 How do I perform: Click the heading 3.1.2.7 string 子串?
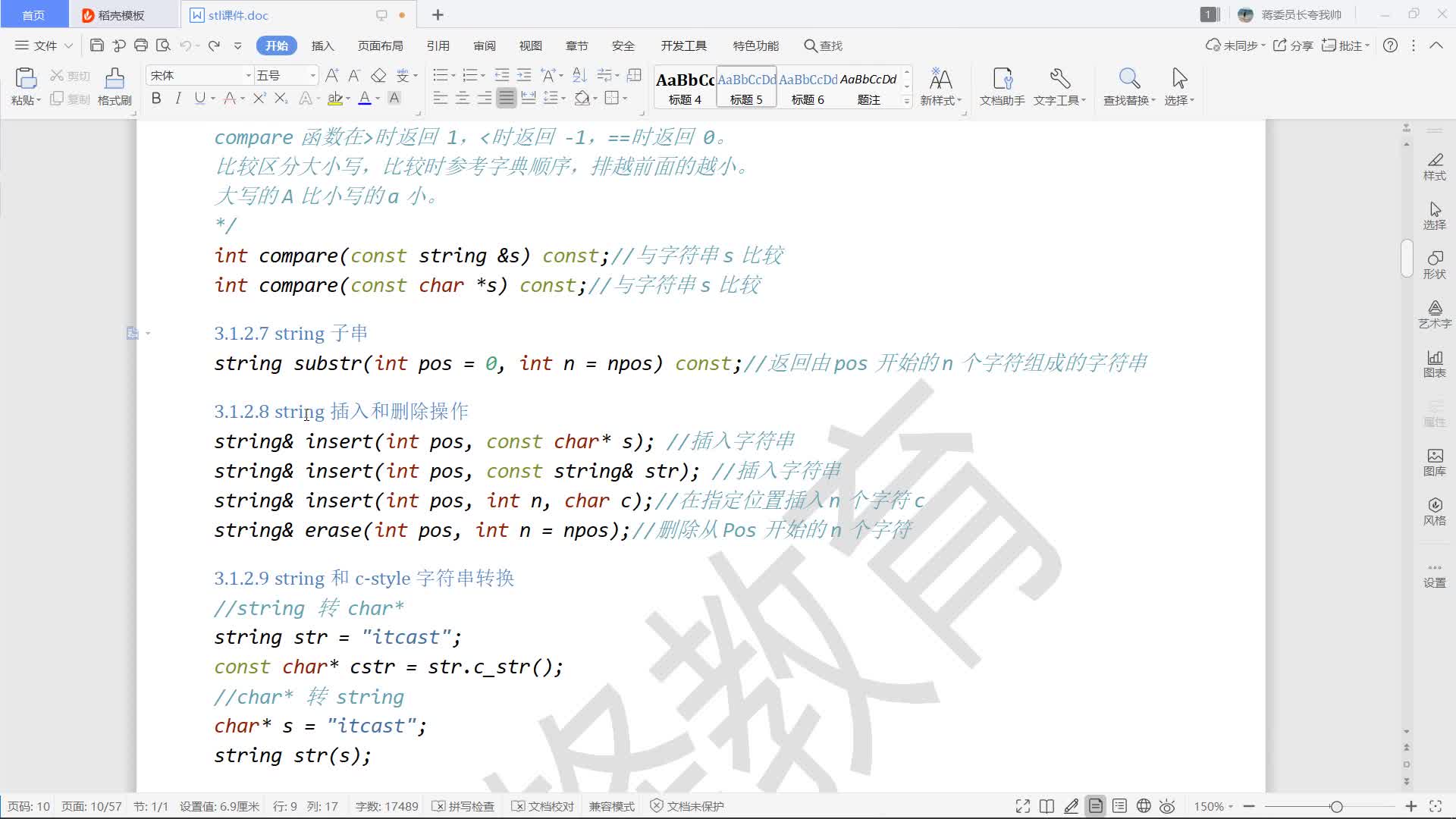pos(291,333)
